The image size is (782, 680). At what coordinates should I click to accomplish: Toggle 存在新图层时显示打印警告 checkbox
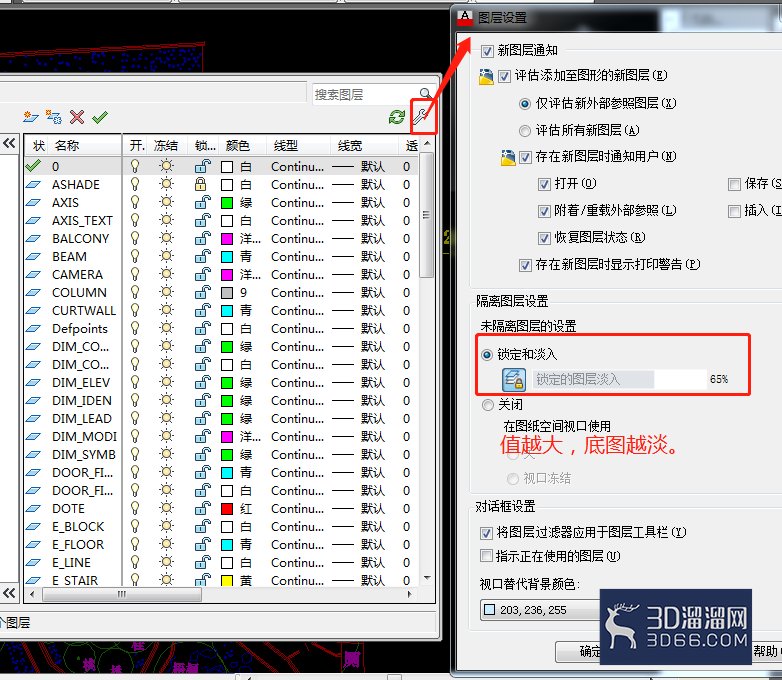(x=525, y=265)
